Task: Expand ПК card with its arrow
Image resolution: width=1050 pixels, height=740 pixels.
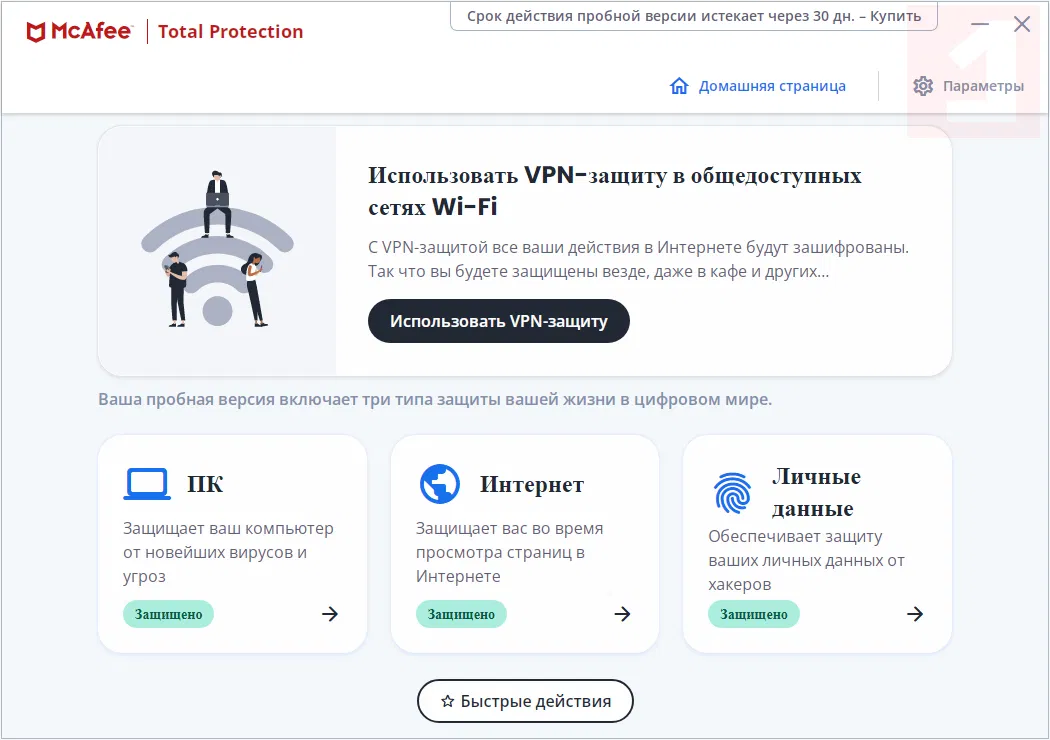Action: (x=330, y=614)
